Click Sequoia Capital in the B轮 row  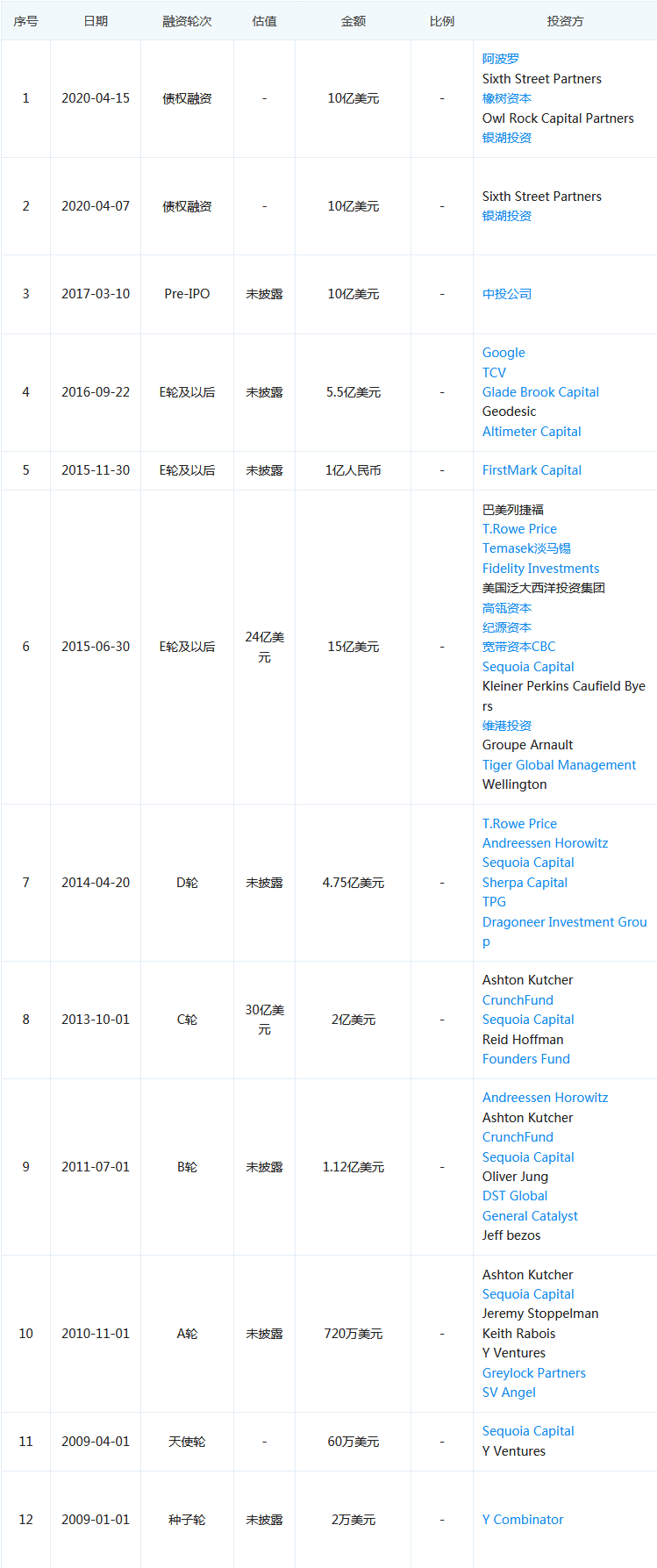(x=528, y=1157)
